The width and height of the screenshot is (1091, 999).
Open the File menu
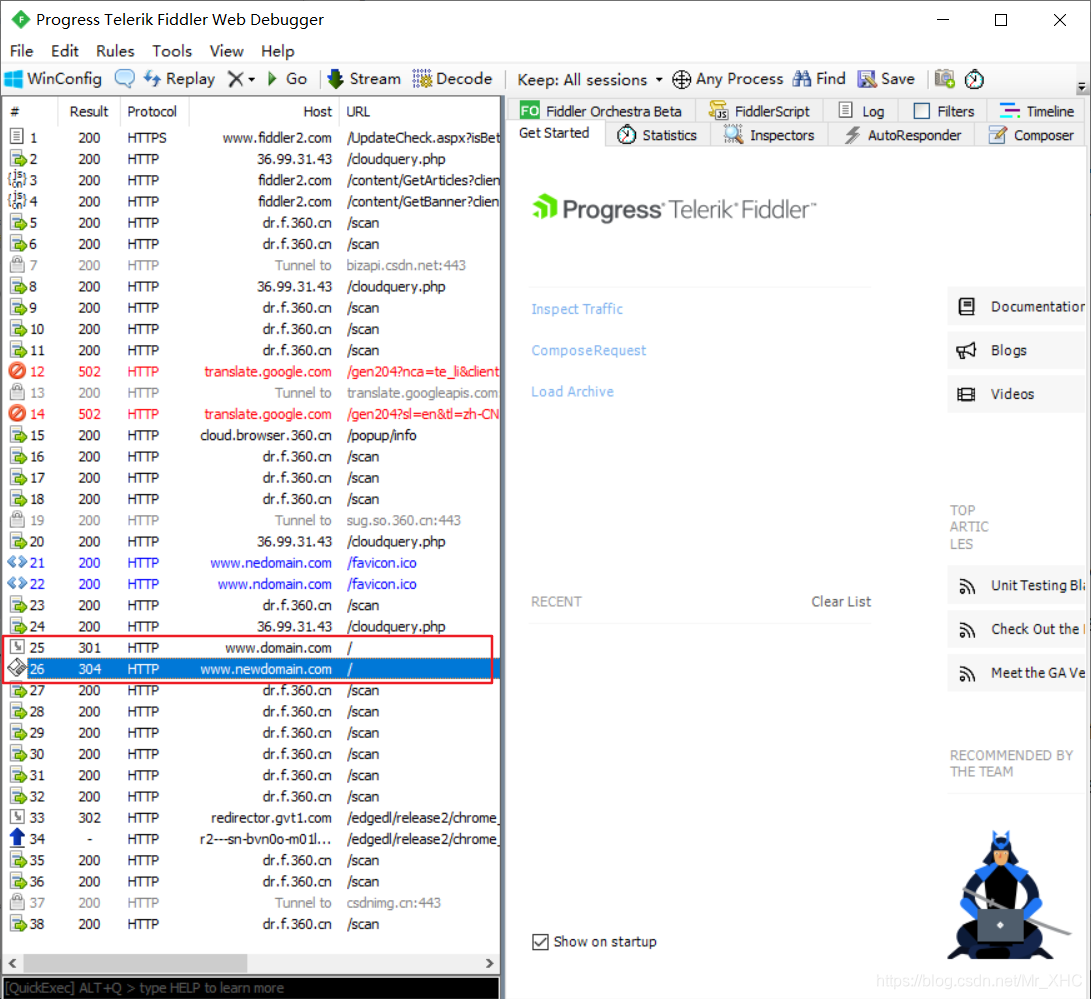pos(22,51)
